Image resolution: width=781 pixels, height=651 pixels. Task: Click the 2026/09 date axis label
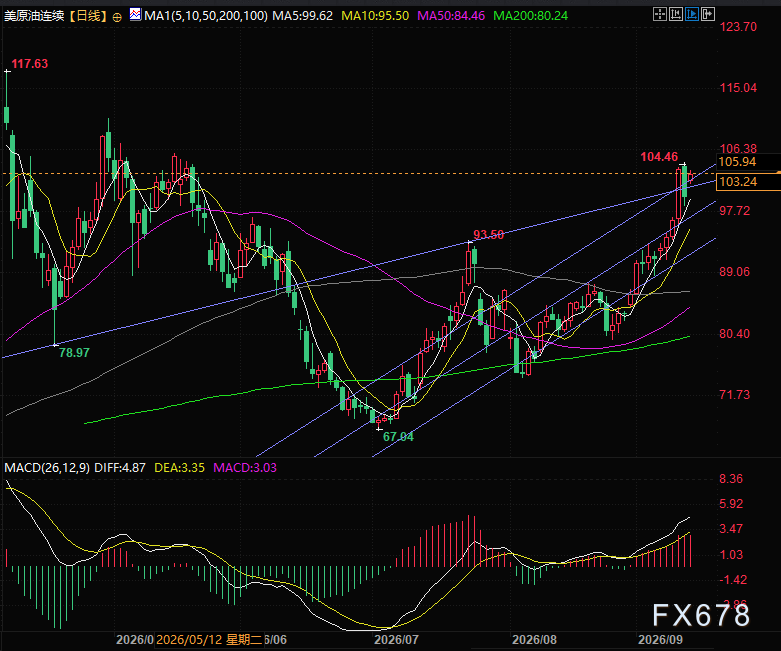[x=660, y=640]
